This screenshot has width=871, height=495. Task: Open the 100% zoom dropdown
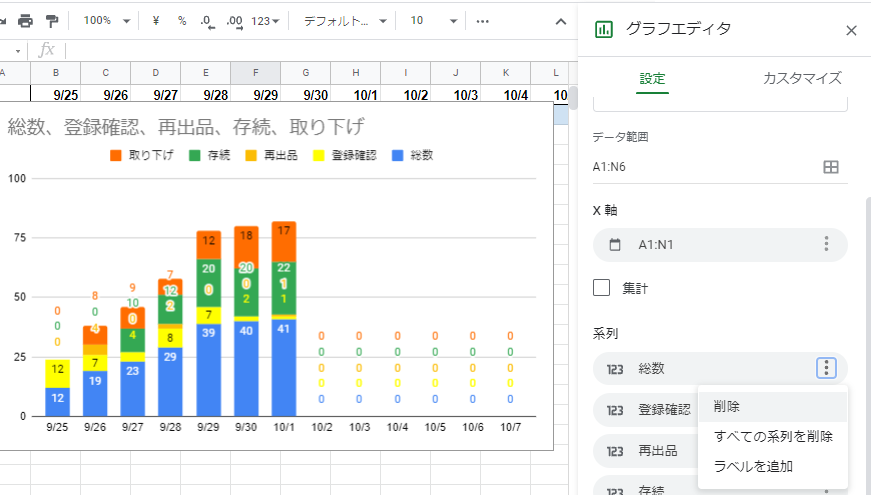pos(106,21)
